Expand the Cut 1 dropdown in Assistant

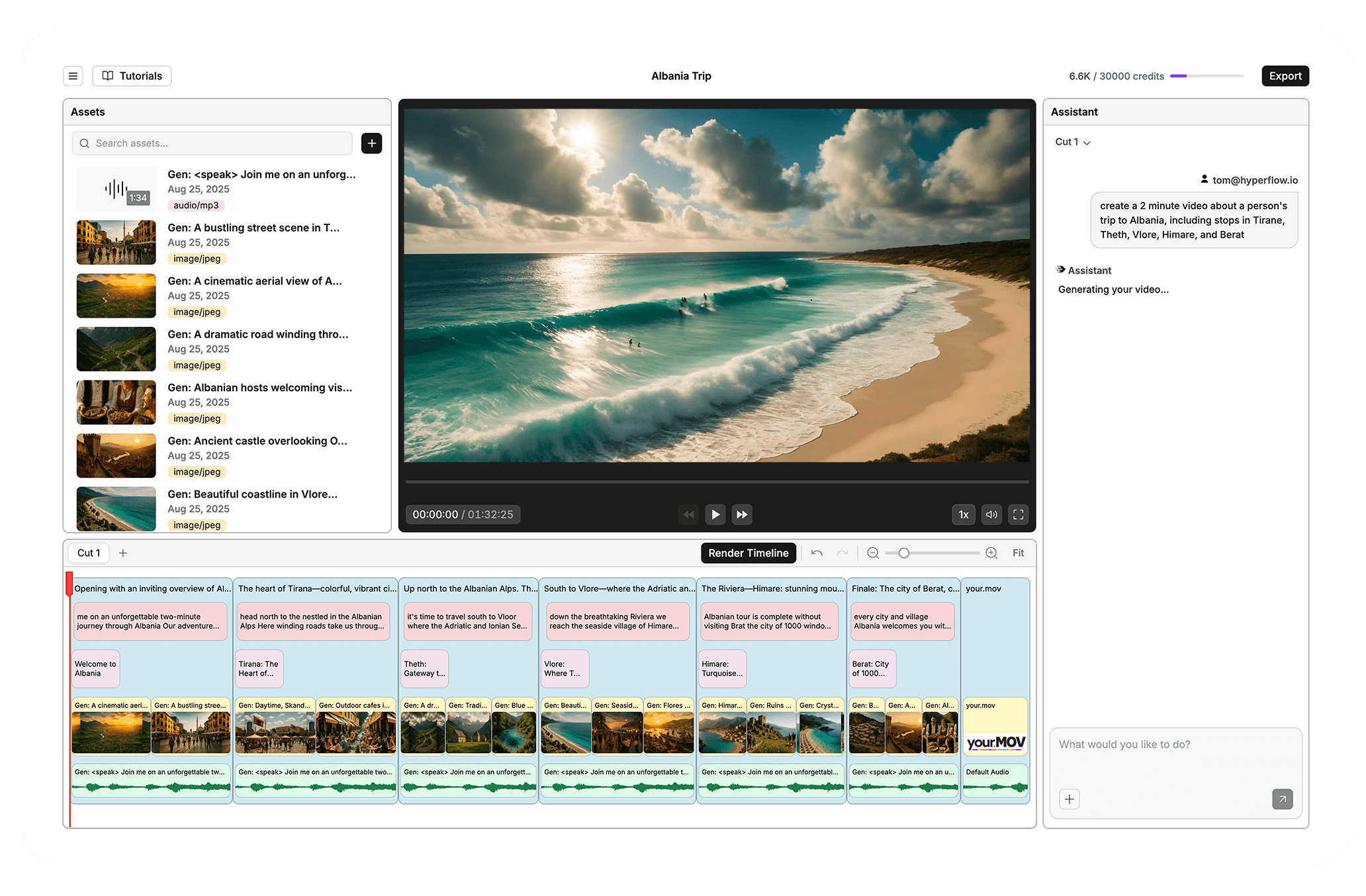(x=1073, y=142)
